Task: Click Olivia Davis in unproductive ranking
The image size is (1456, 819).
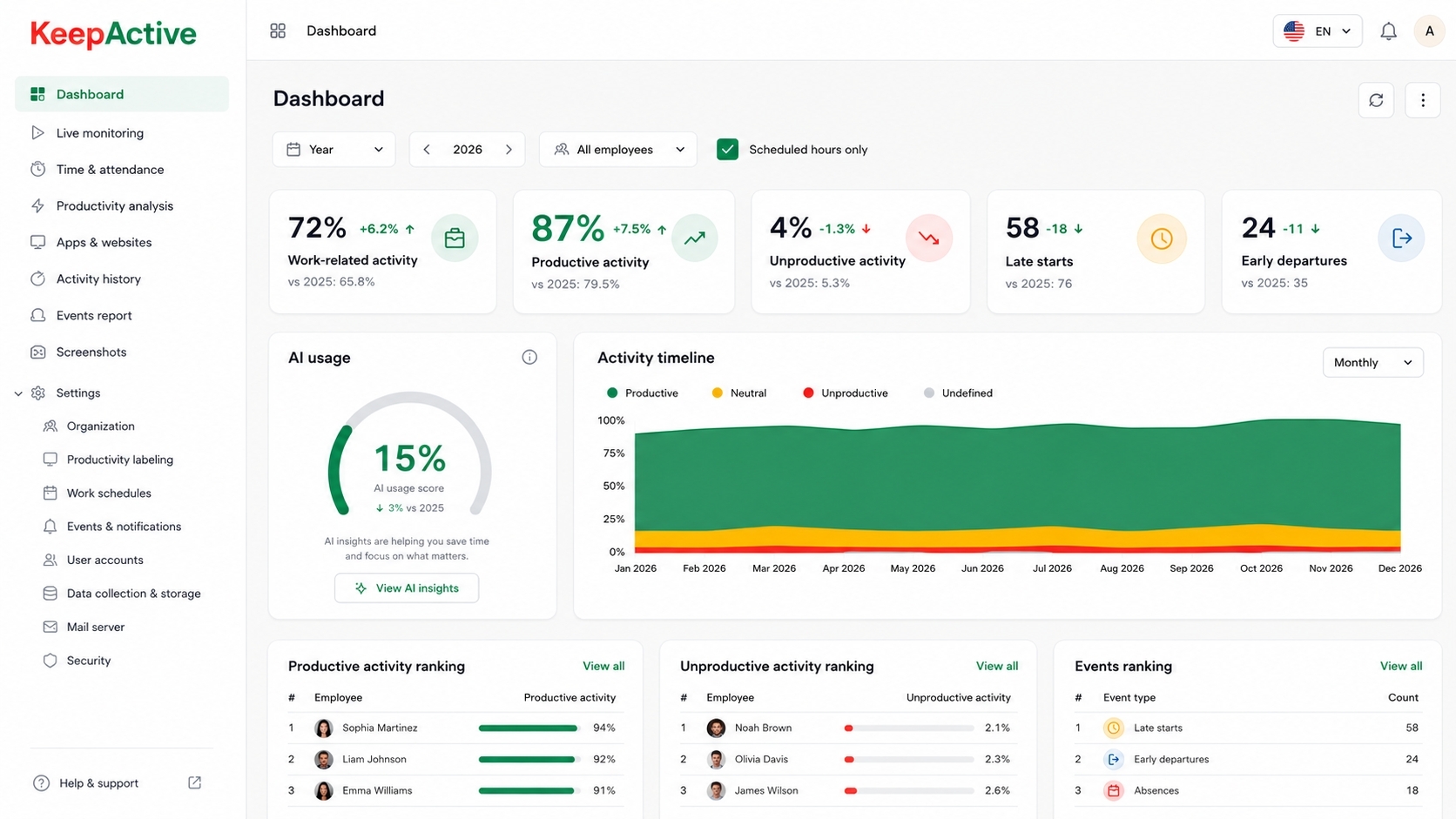Action: 761,759
